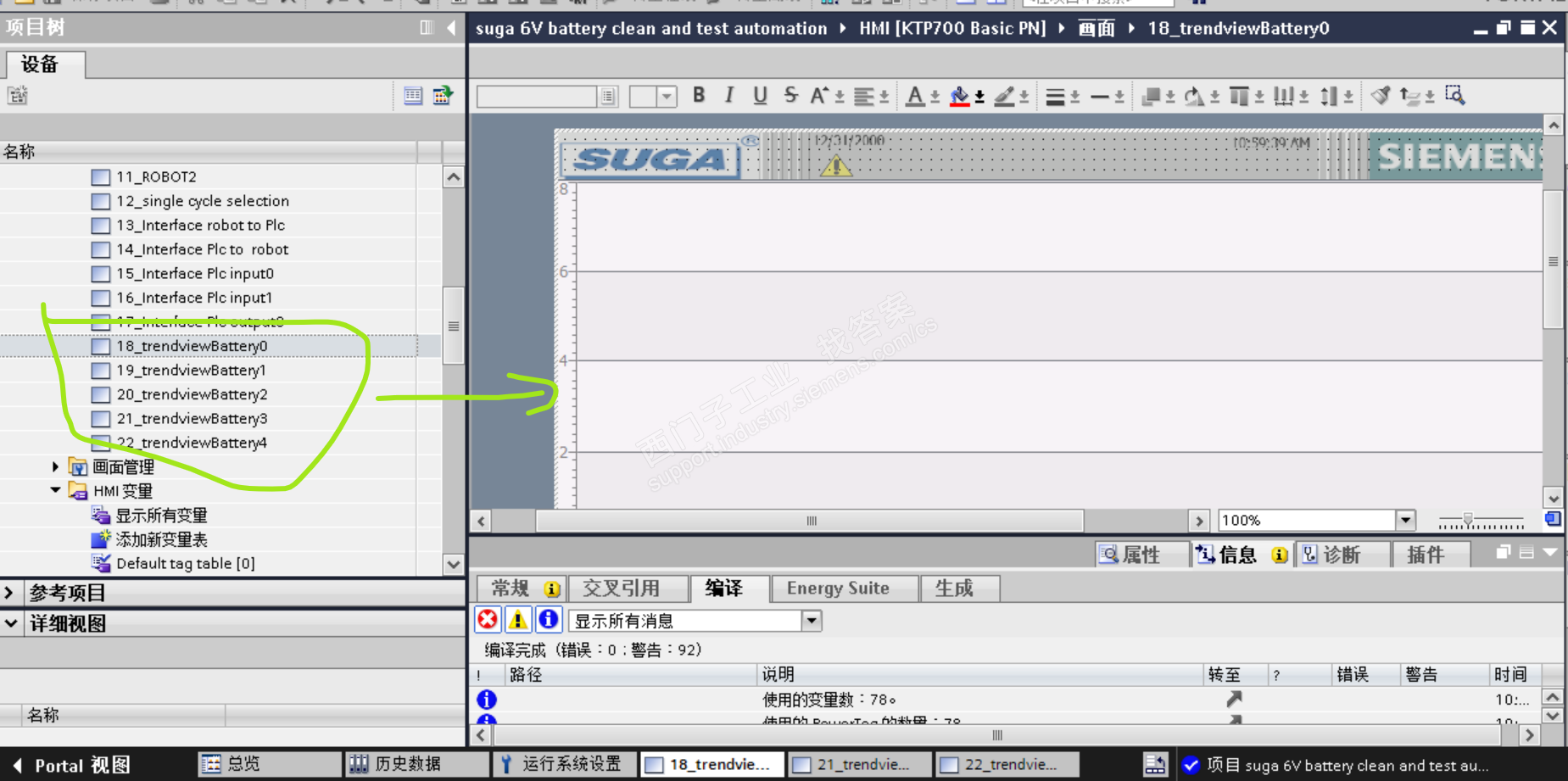Switch to 21_trendvie... editor button
The width and height of the screenshot is (1568, 781).
[858, 765]
